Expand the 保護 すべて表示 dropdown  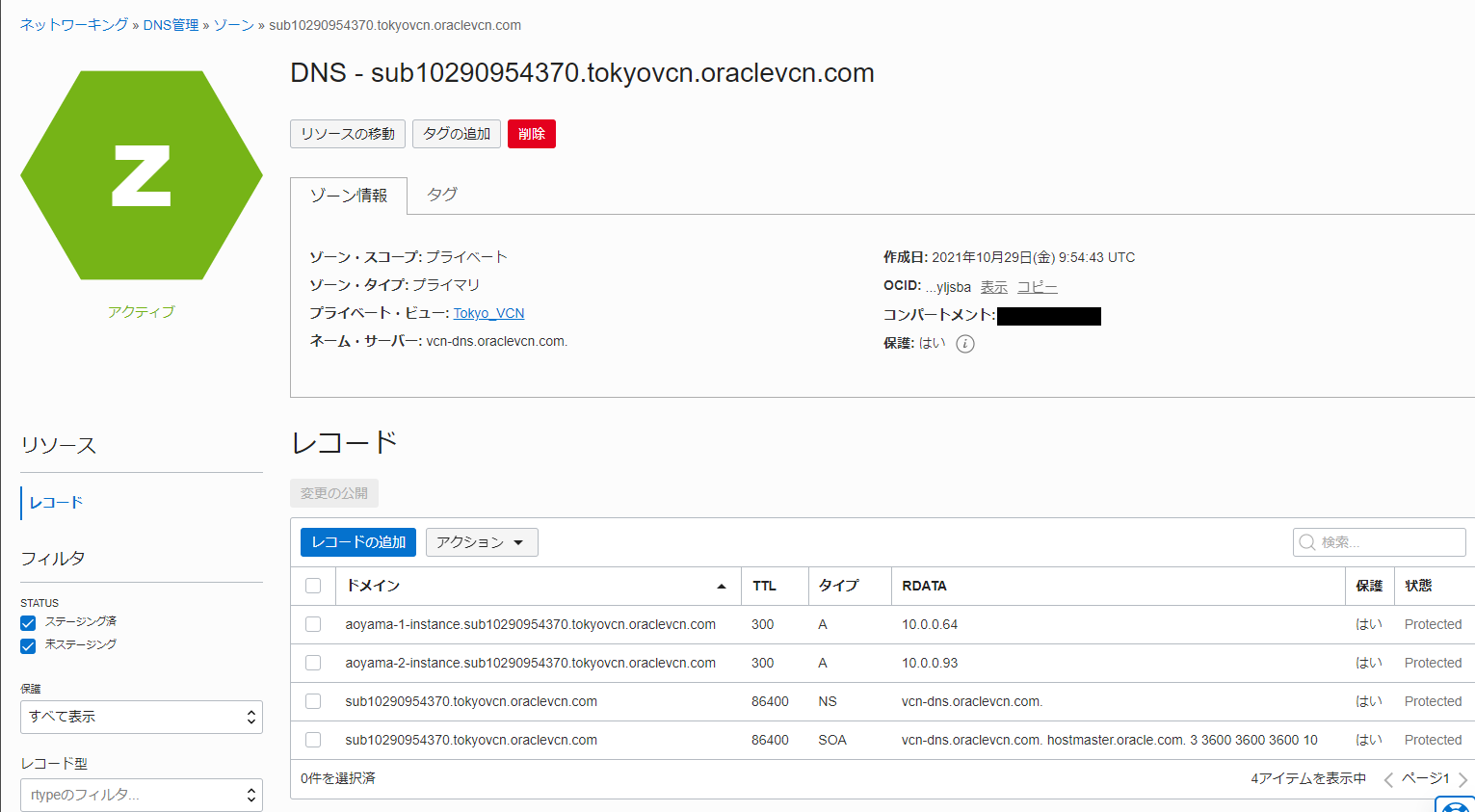point(141,717)
